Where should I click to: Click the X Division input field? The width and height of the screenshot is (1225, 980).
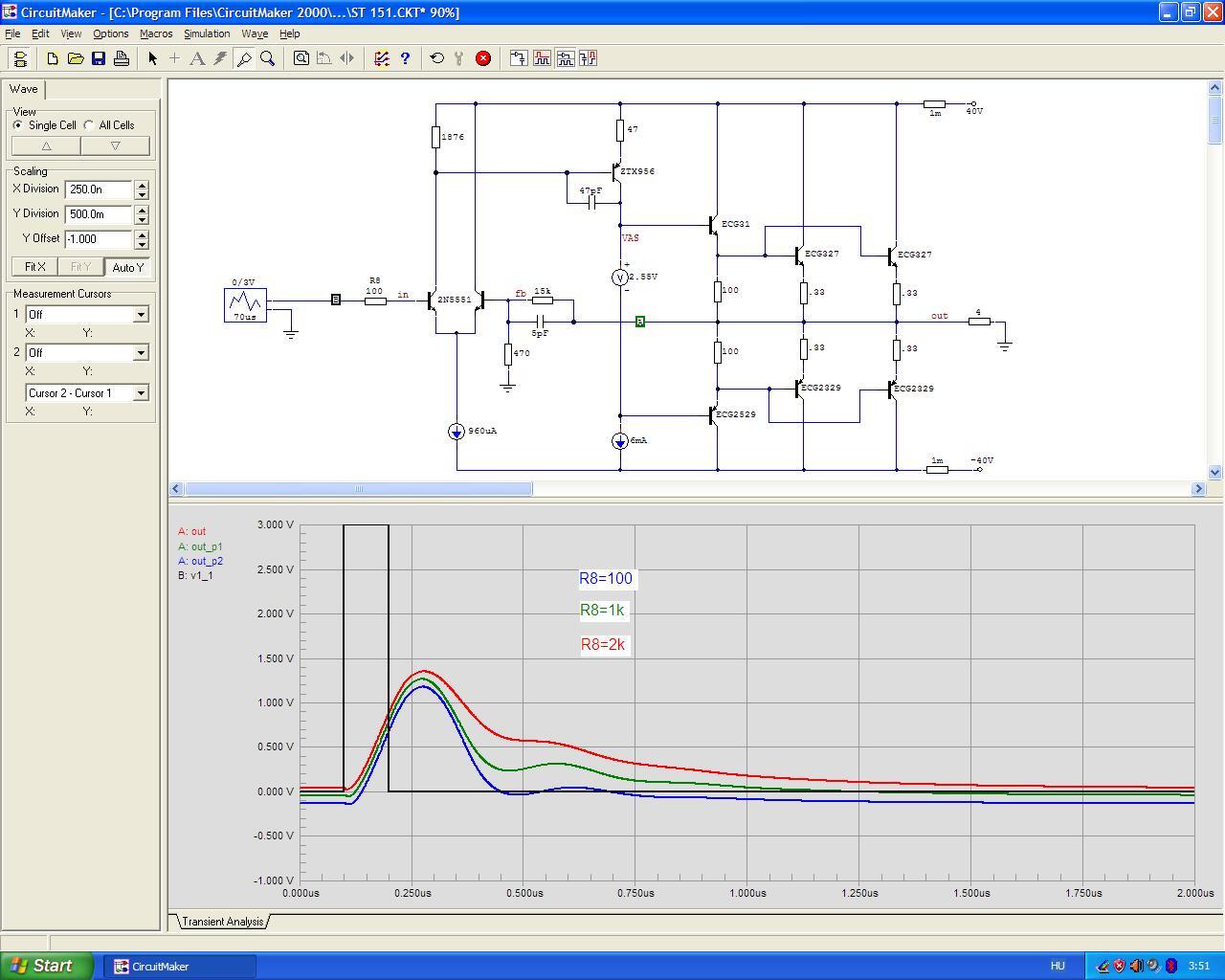pos(99,189)
